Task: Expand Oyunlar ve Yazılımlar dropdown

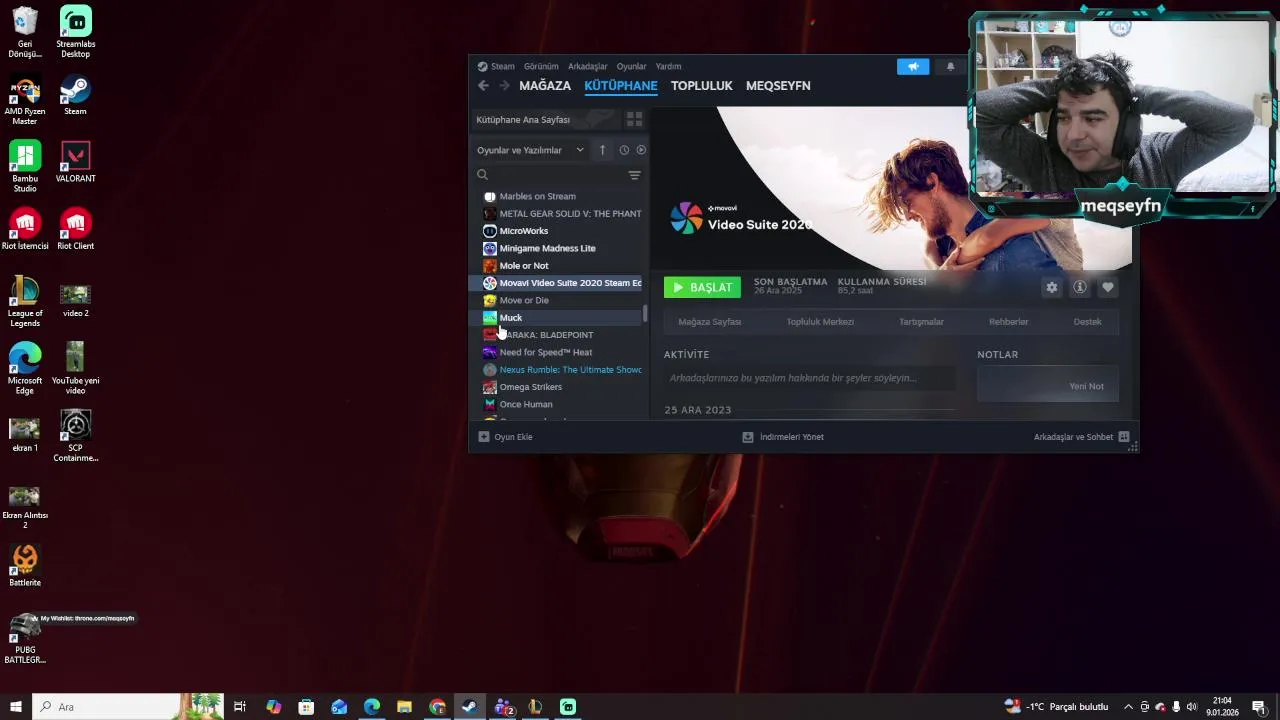Action: 531,150
